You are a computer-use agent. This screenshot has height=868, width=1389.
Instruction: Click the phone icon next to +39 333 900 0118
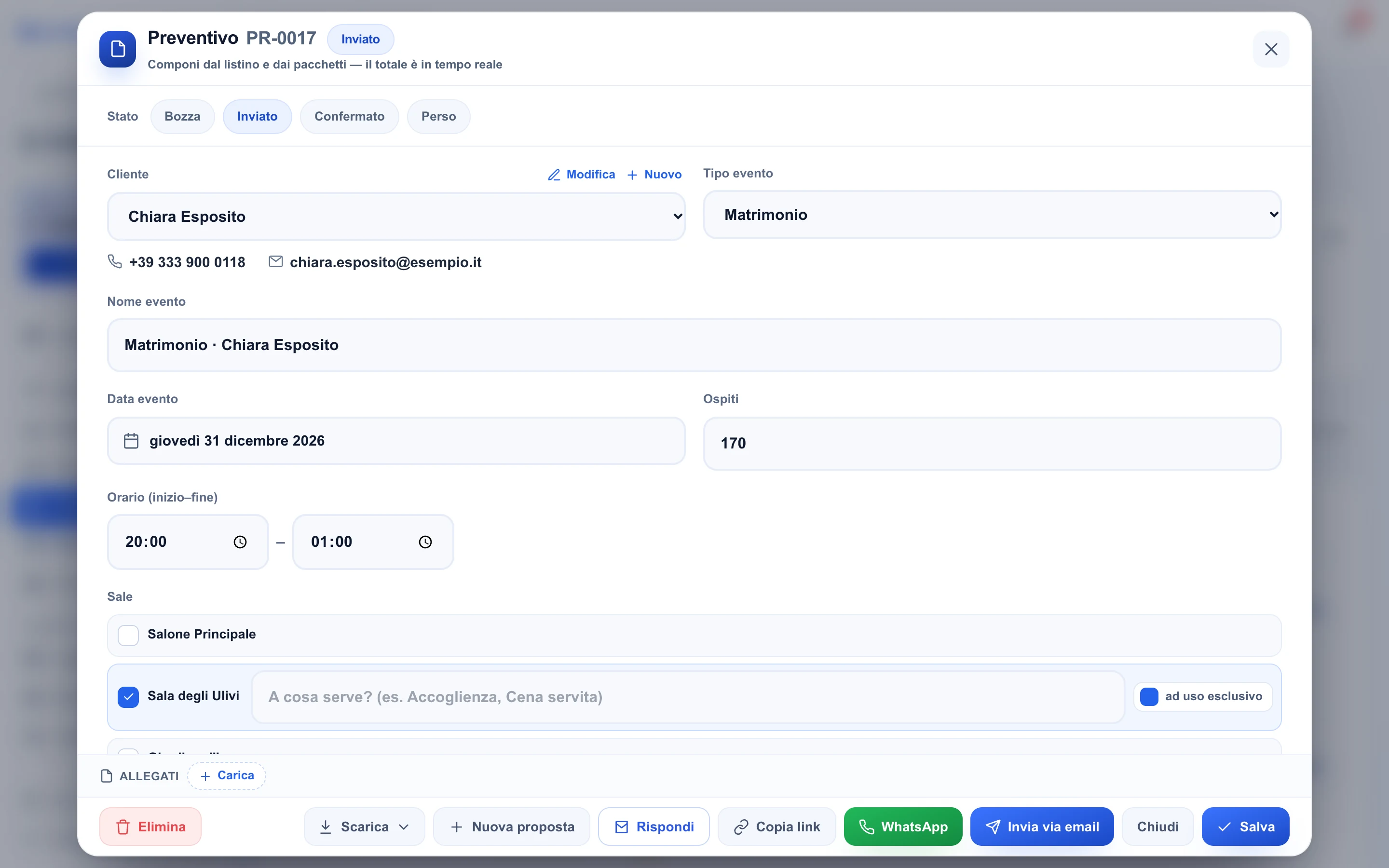[x=115, y=262]
